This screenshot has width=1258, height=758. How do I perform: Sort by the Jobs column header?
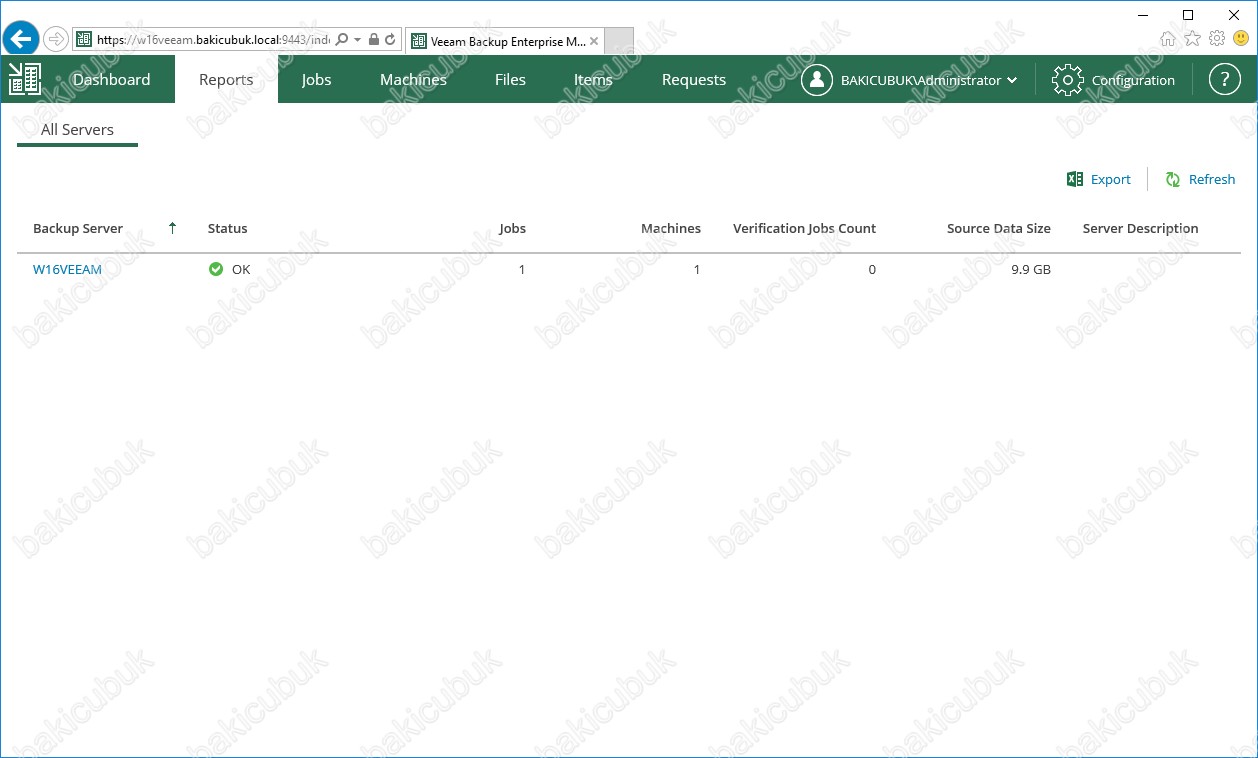pos(513,229)
